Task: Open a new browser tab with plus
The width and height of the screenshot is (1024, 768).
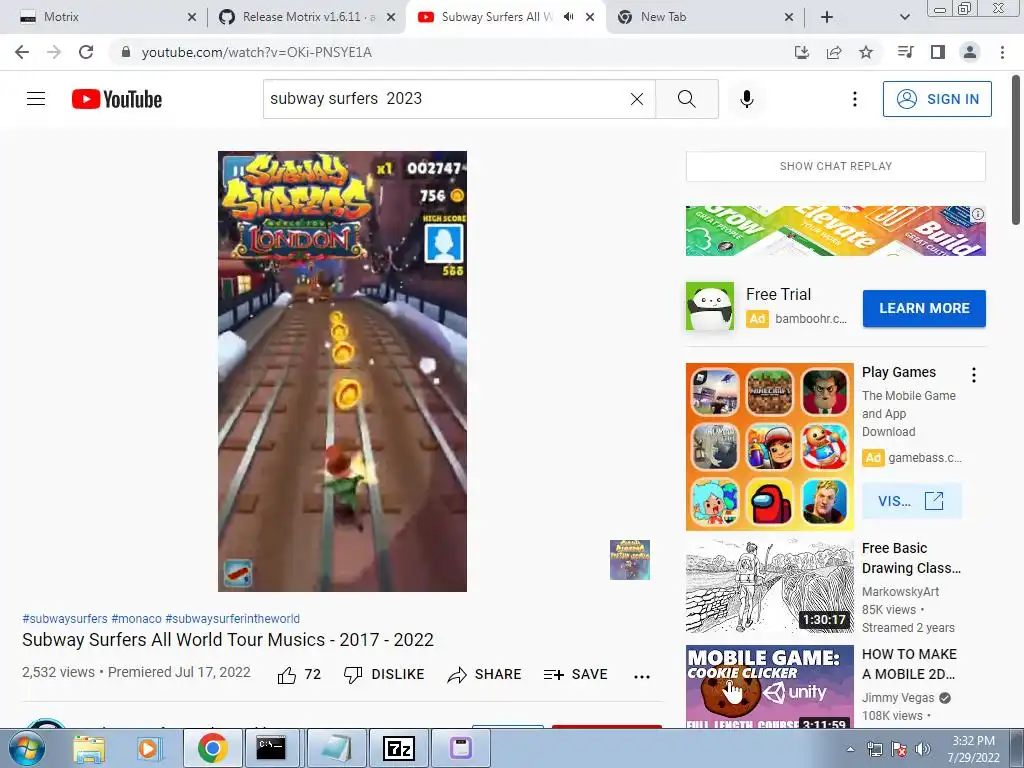Action: pyautogui.click(x=827, y=17)
